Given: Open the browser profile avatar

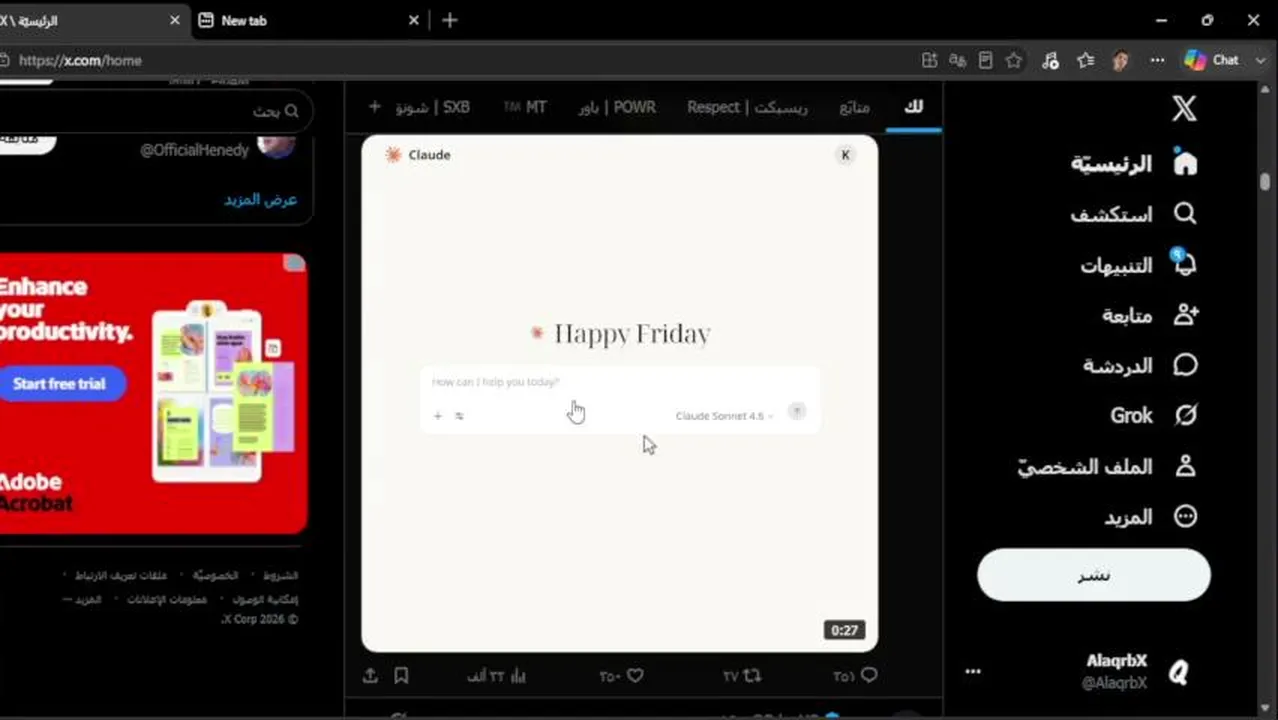Looking at the screenshot, I should (x=1120, y=60).
